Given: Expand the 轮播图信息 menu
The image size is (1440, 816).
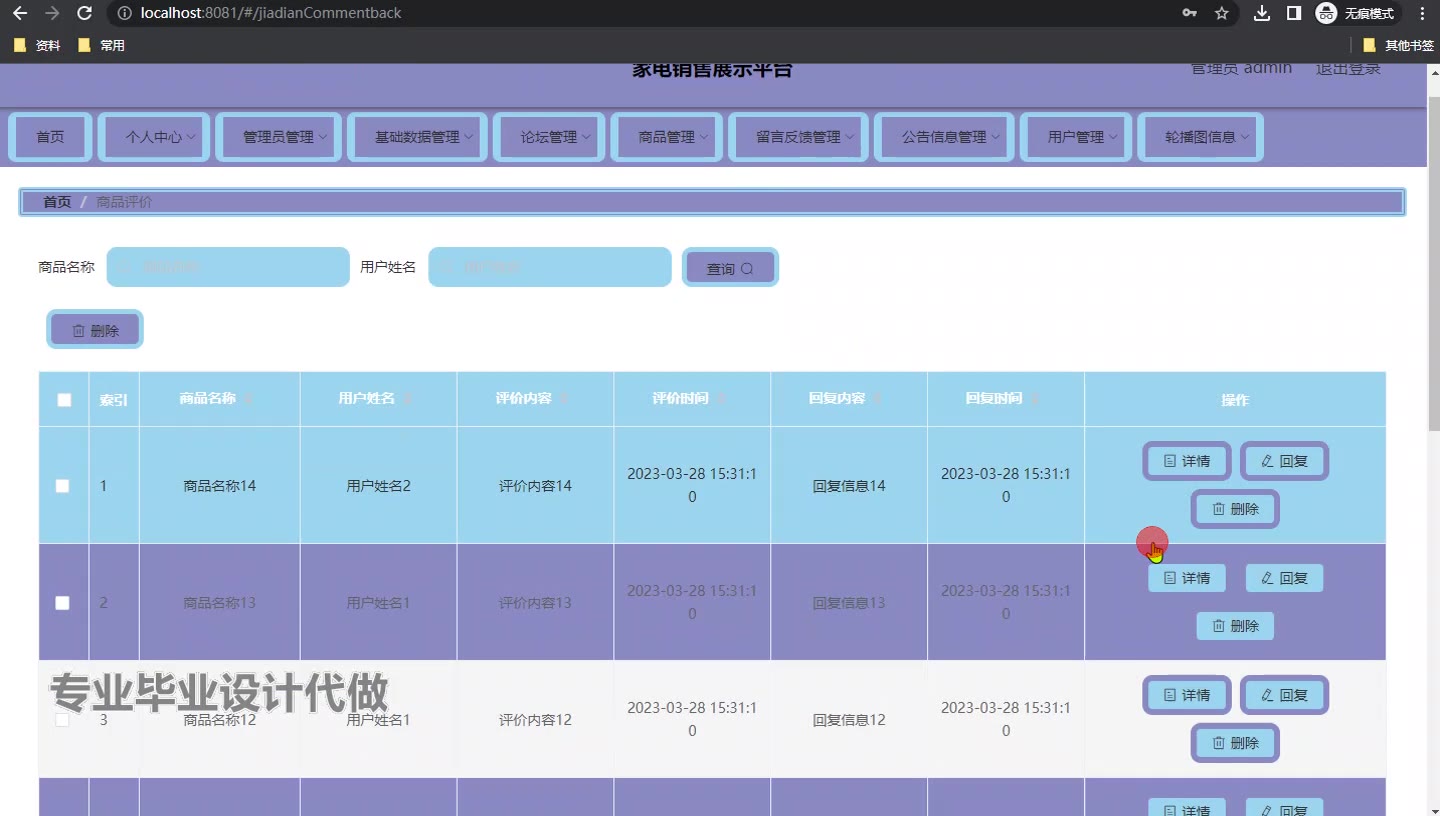Looking at the screenshot, I should tap(1201, 137).
